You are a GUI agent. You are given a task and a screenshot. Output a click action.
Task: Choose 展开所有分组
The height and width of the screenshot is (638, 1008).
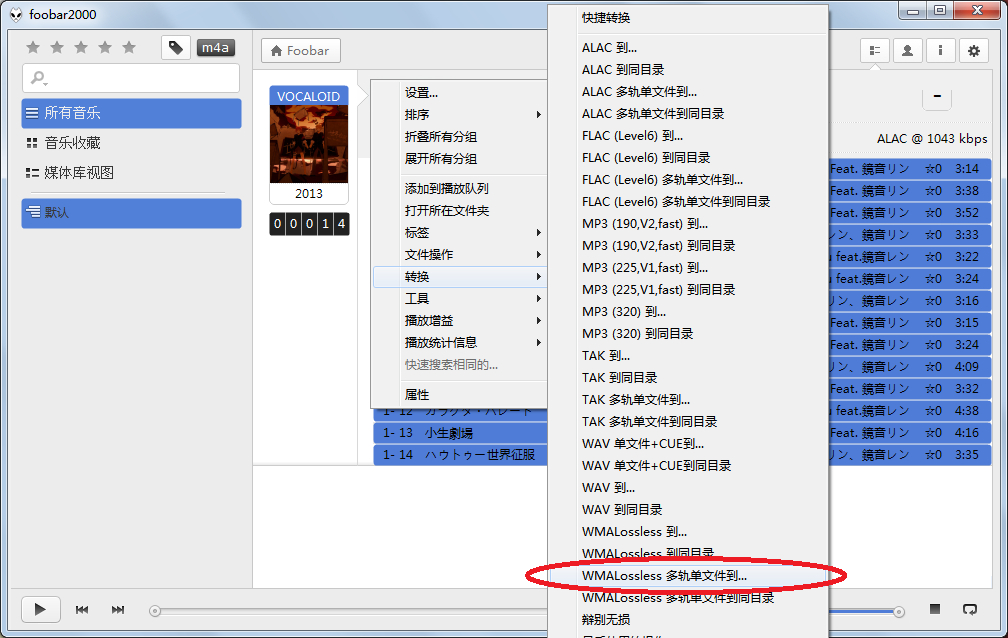(460, 158)
